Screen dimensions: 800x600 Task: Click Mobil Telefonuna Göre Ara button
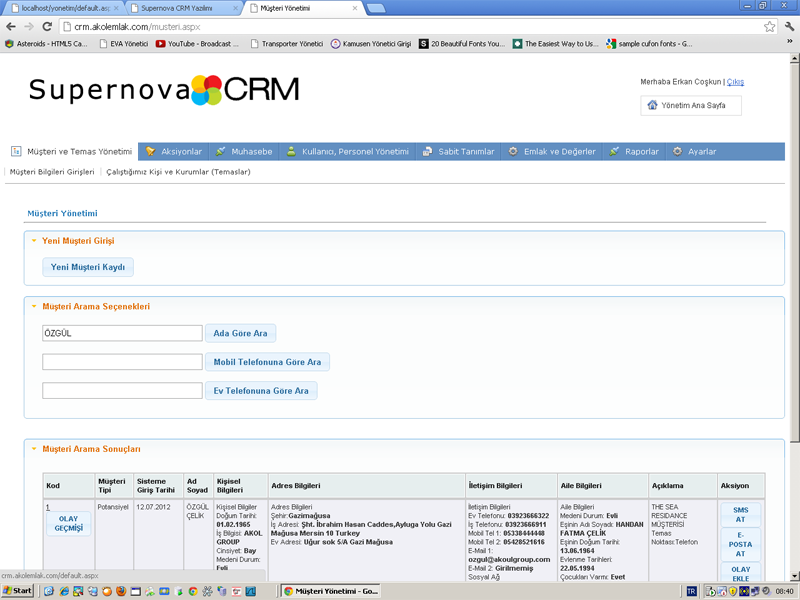tap(267, 362)
